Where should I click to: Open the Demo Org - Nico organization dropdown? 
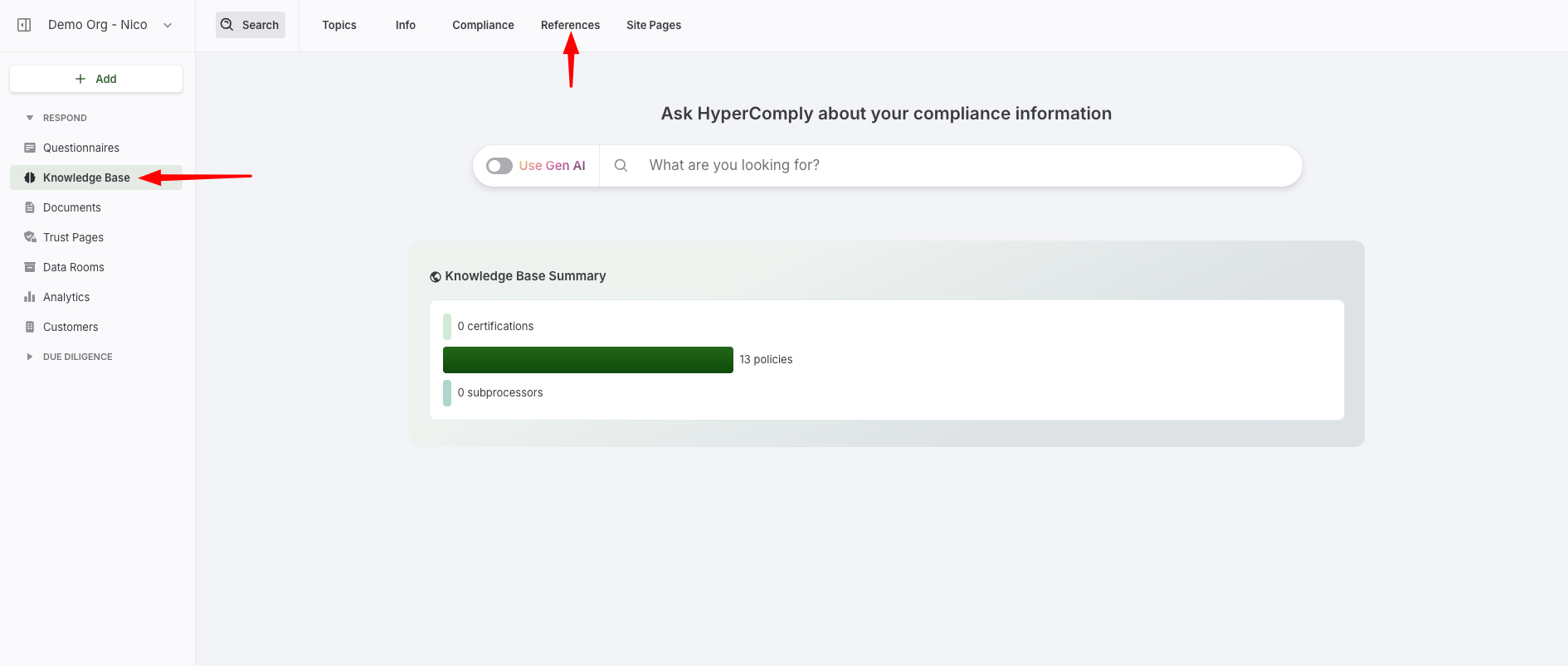(x=110, y=25)
